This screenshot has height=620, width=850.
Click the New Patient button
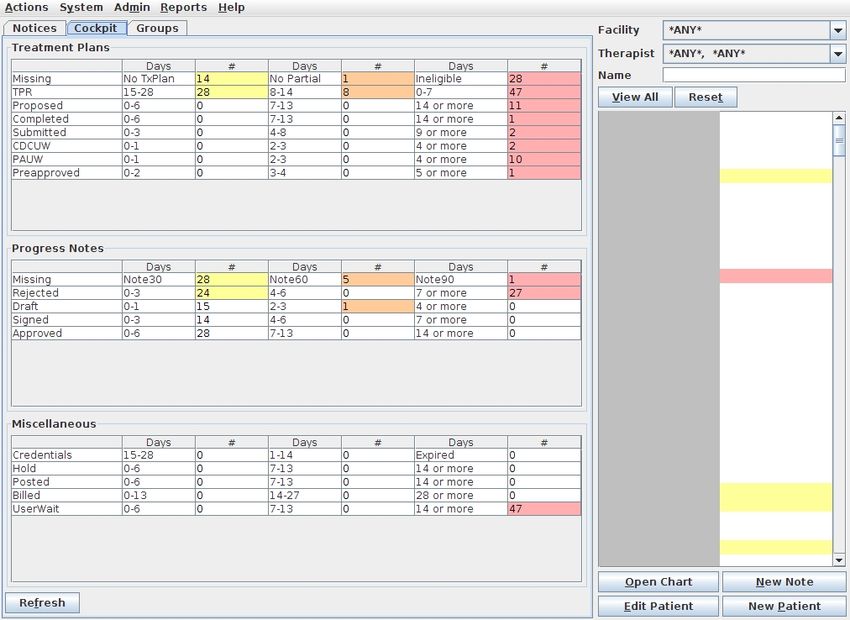(784, 606)
